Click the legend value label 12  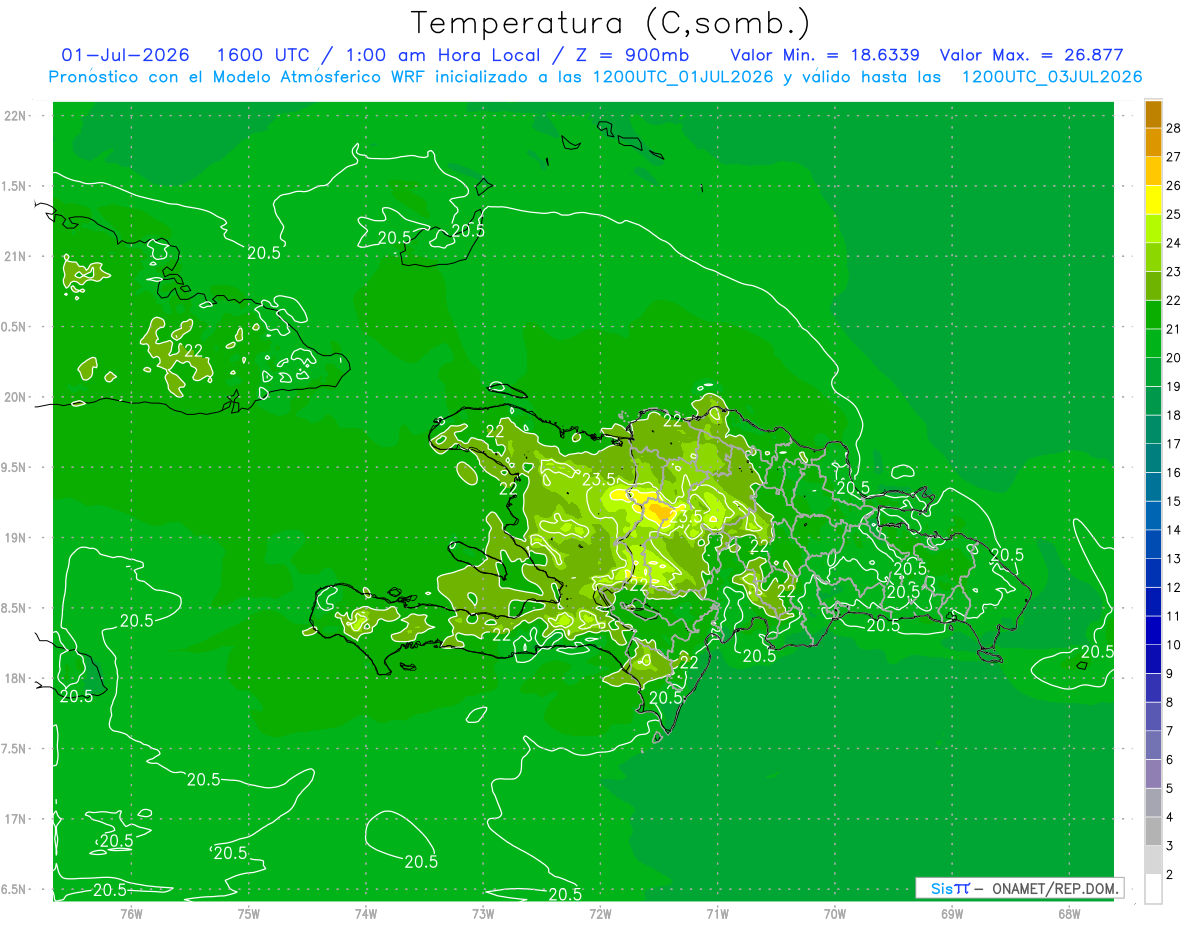[1174, 587]
